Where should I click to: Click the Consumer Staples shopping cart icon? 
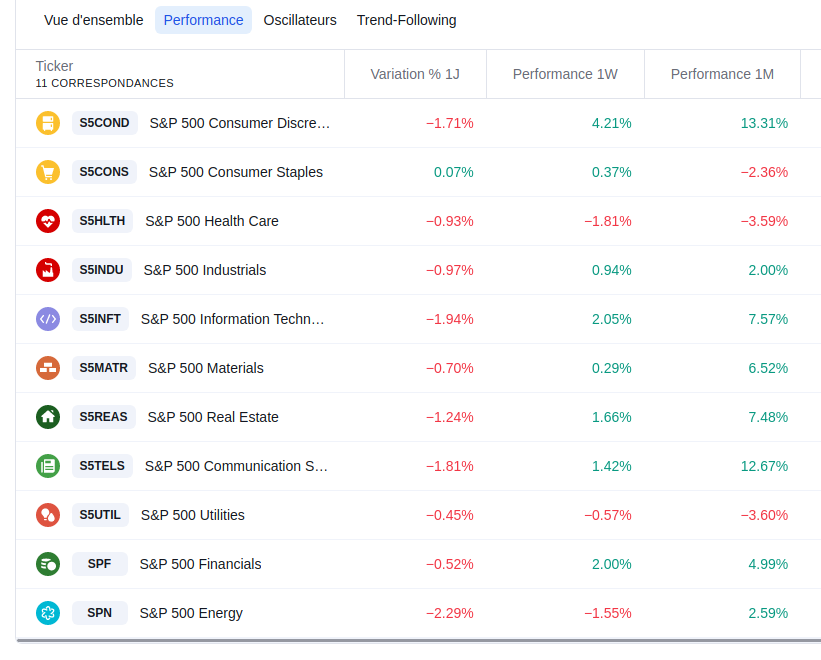[48, 172]
